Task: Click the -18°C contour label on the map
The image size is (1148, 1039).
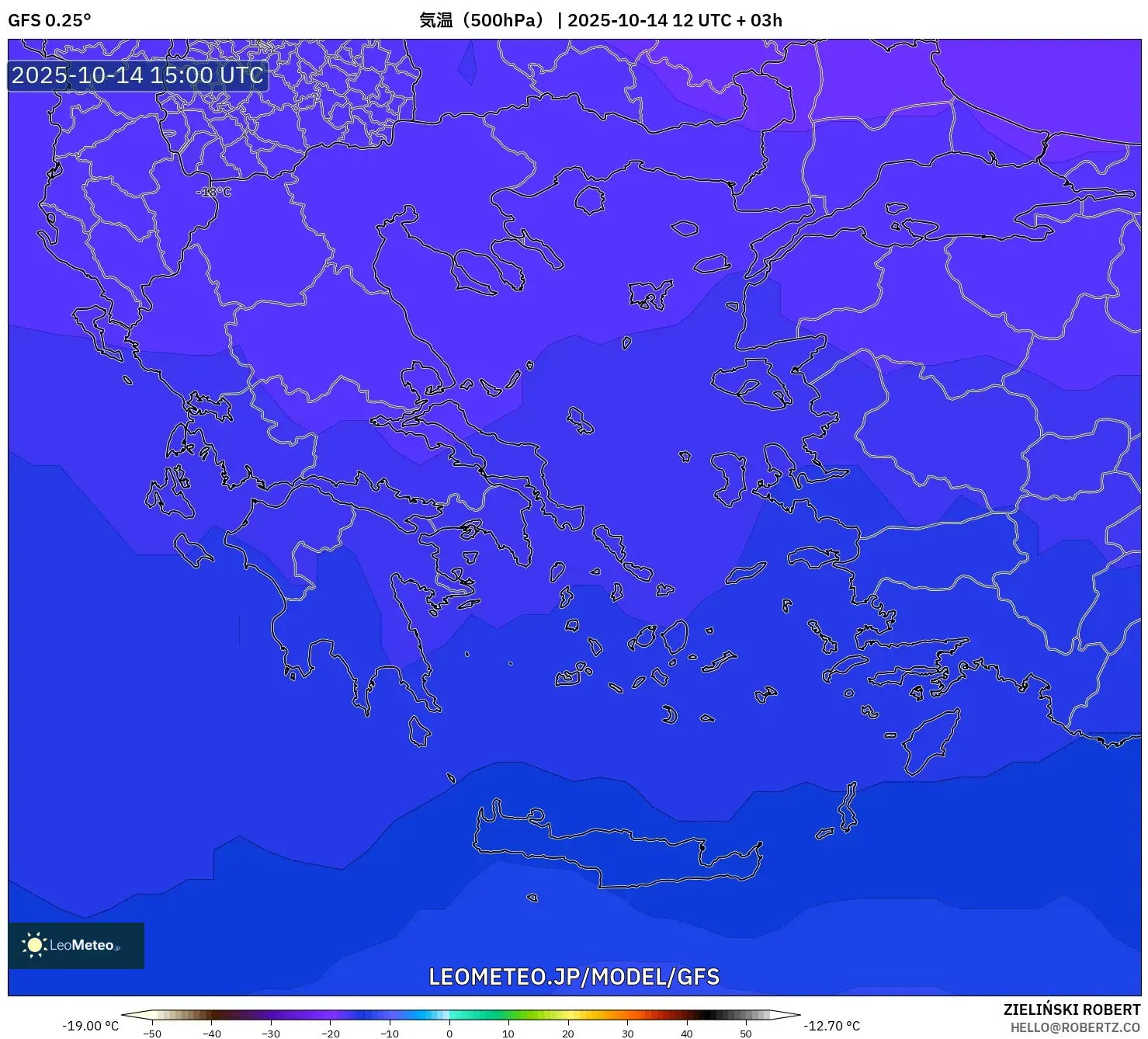Action: click(x=214, y=192)
